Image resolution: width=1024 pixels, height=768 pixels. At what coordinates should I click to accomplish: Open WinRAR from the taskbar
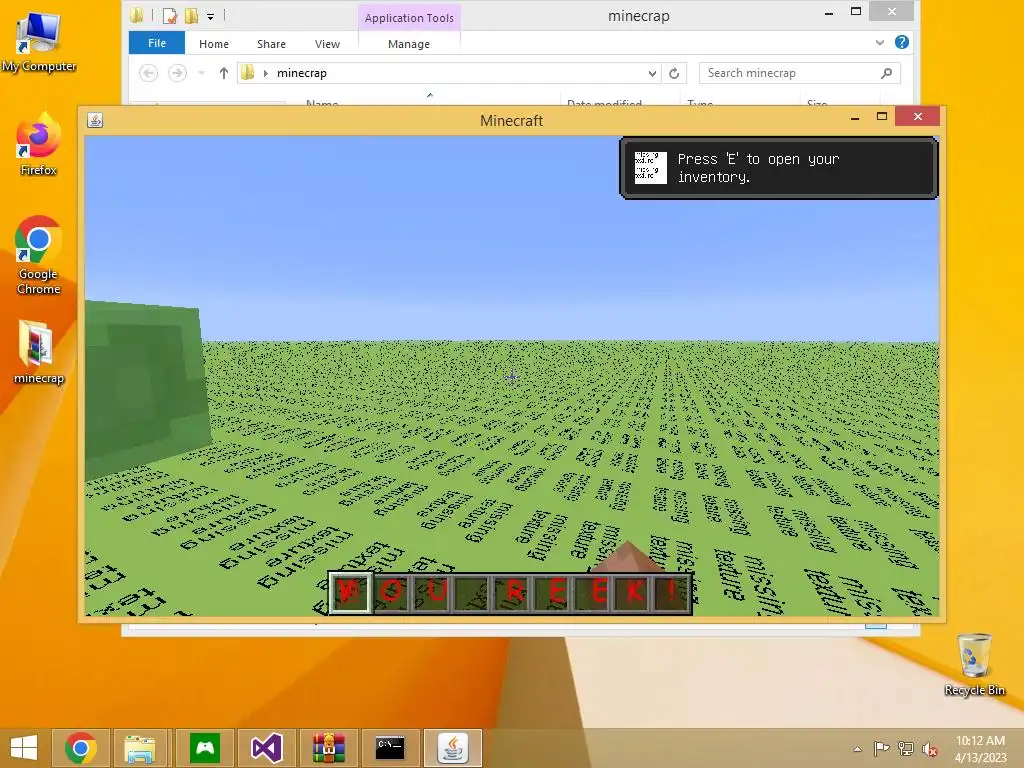click(328, 748)
